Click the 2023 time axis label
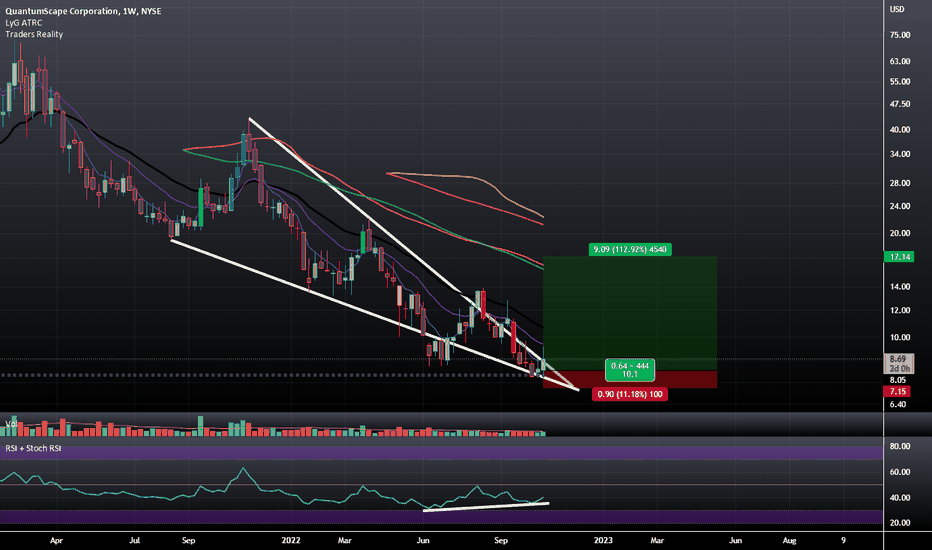Viewport: 932px width, 550px height. pyautogui.click(x=603, y=540)
